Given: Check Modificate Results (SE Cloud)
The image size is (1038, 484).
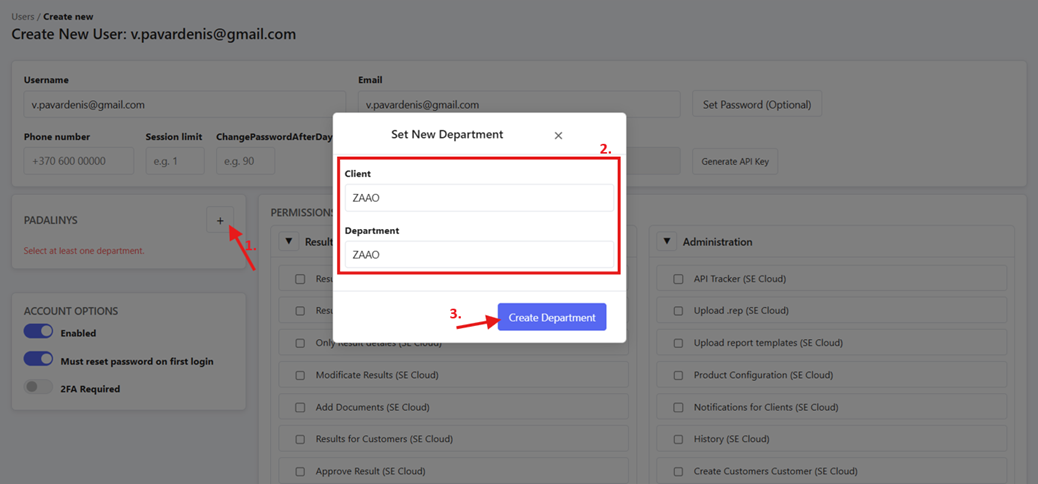Looking at the screenshot, I should [x=300, y=375].
